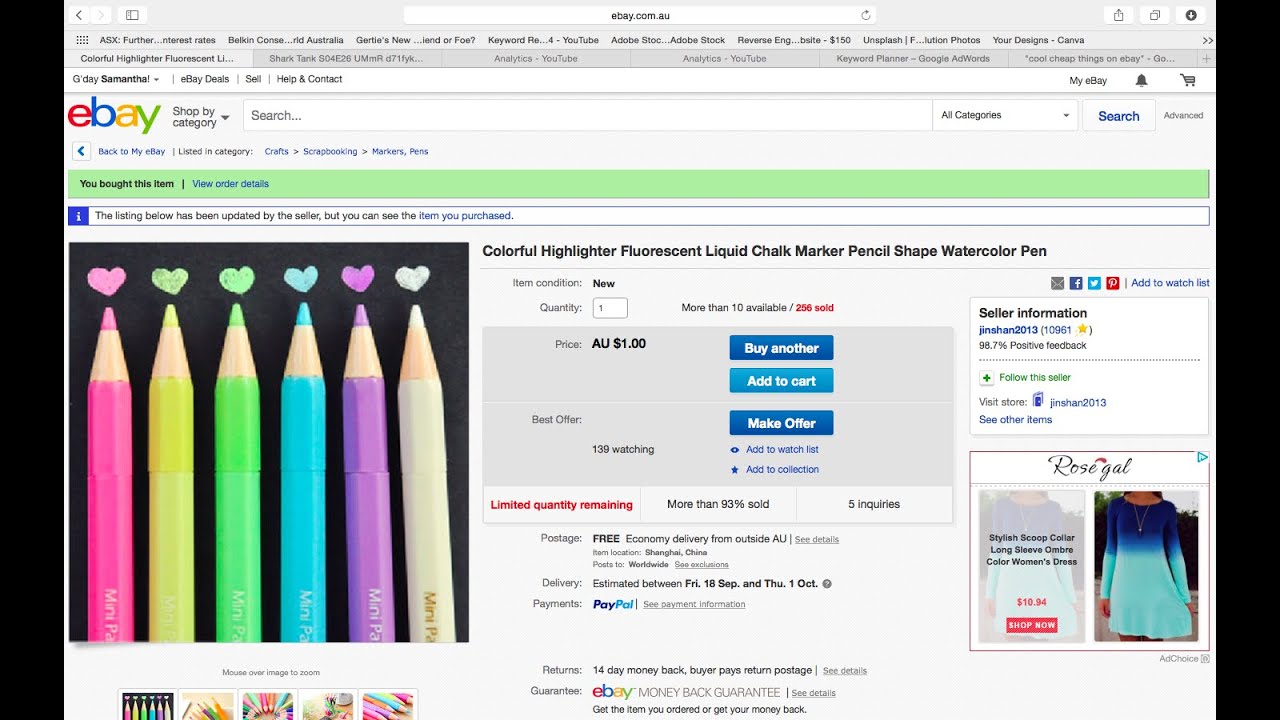The height and width of the screenshot is (720, 1280).
Task: Toggle the Safari sidebar
Action: point(131,15)
